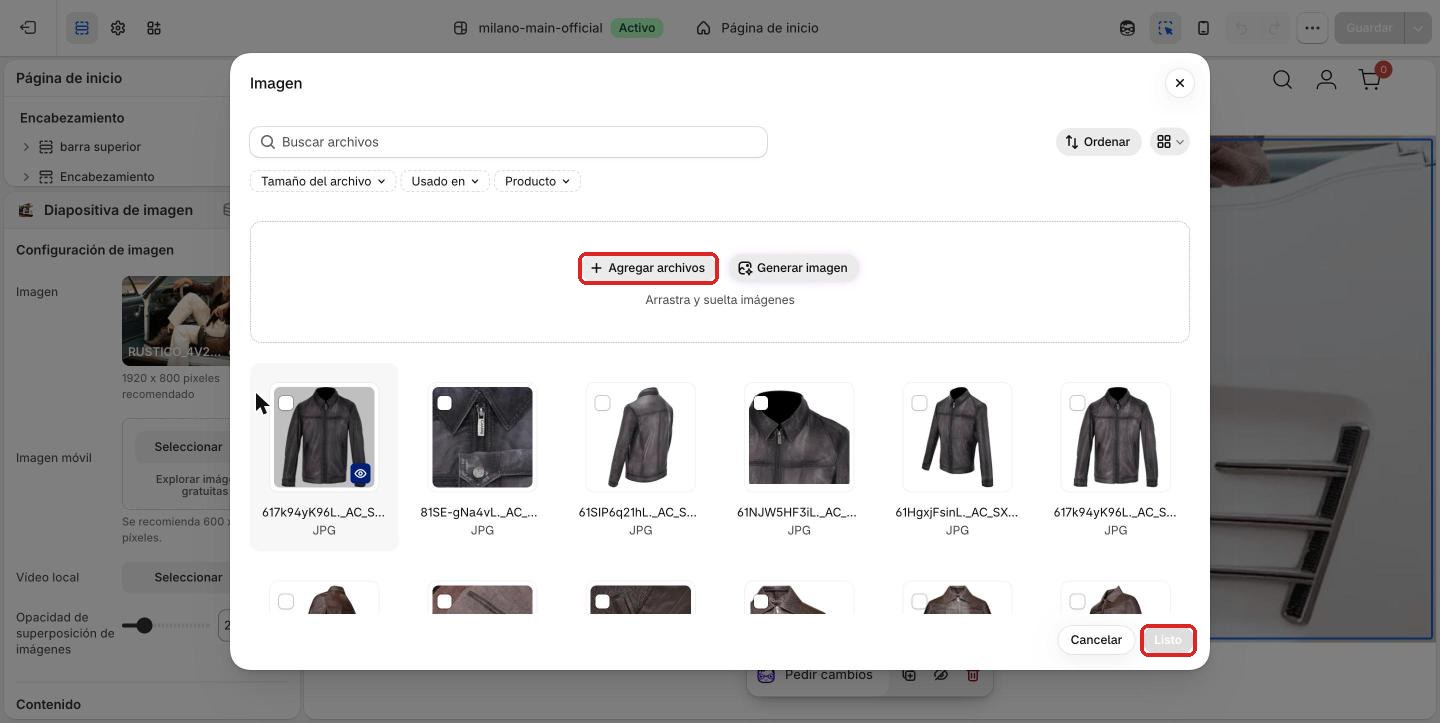This screenshot has height=723, width=1440.
Task: Open the grid view mode dropdown
Action: [x=1169, y=142]
